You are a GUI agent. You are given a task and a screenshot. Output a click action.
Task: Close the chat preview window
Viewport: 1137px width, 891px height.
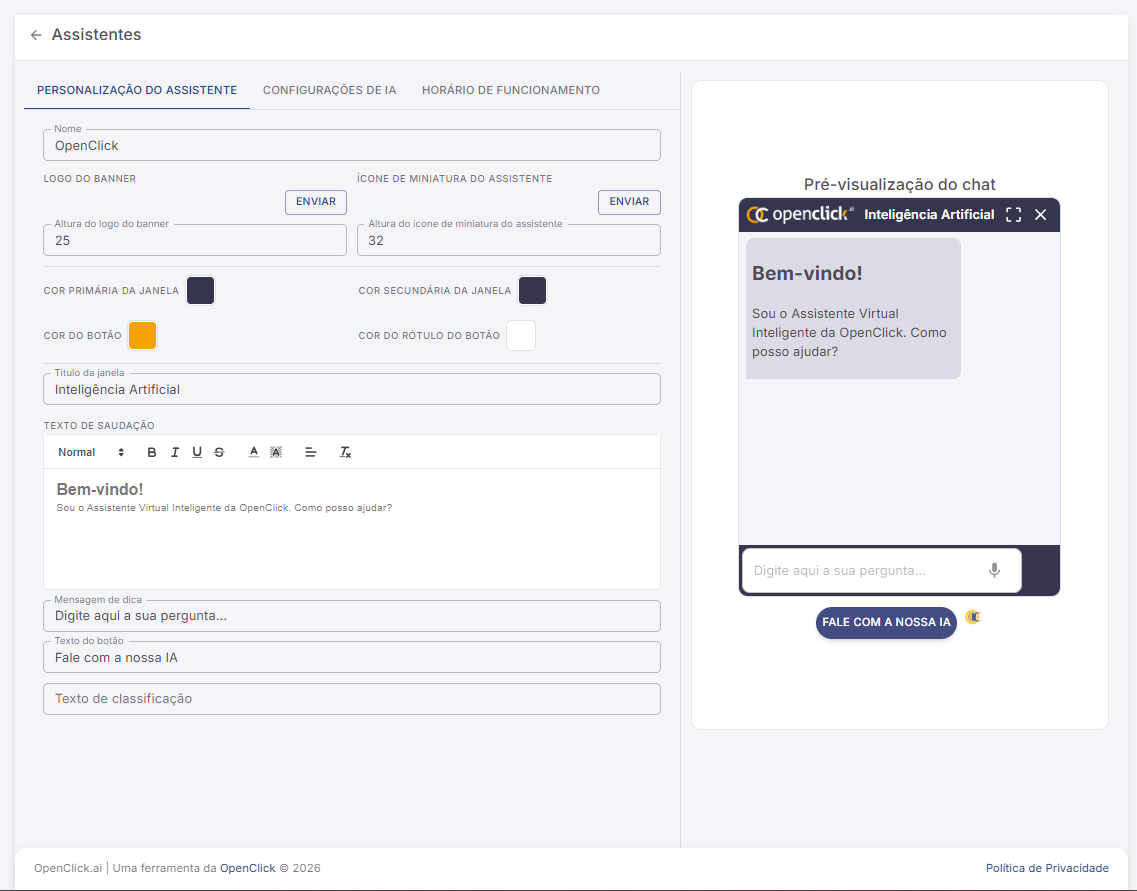[1040, 215]
